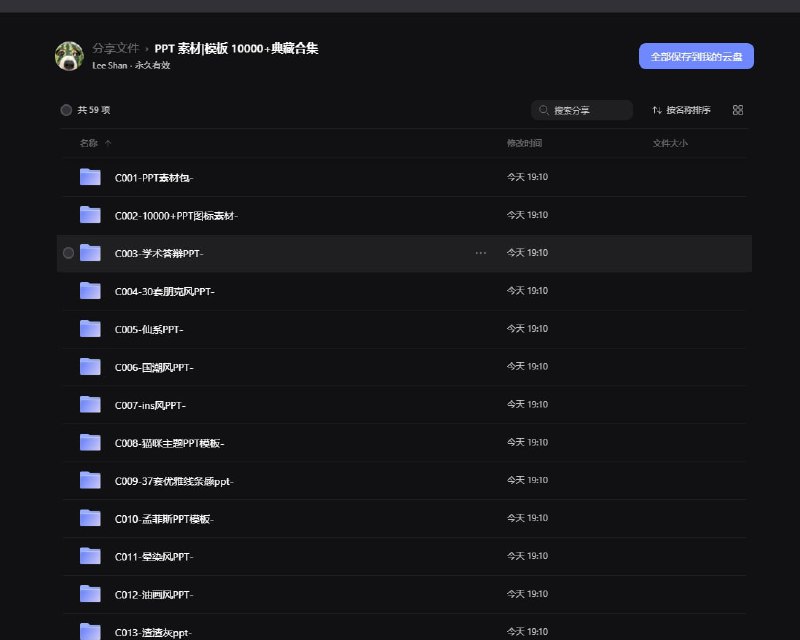Select the C003-学术答辩PPT row checkbox

tap(68, 252)
